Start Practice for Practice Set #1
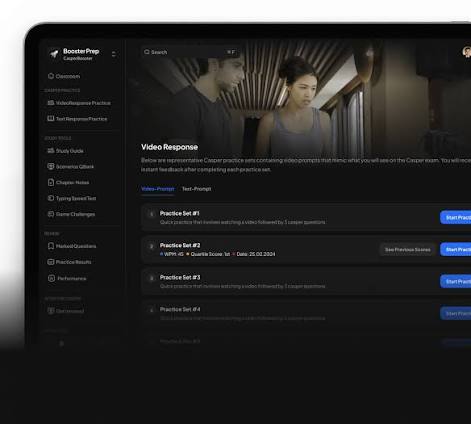 (456, 218)
